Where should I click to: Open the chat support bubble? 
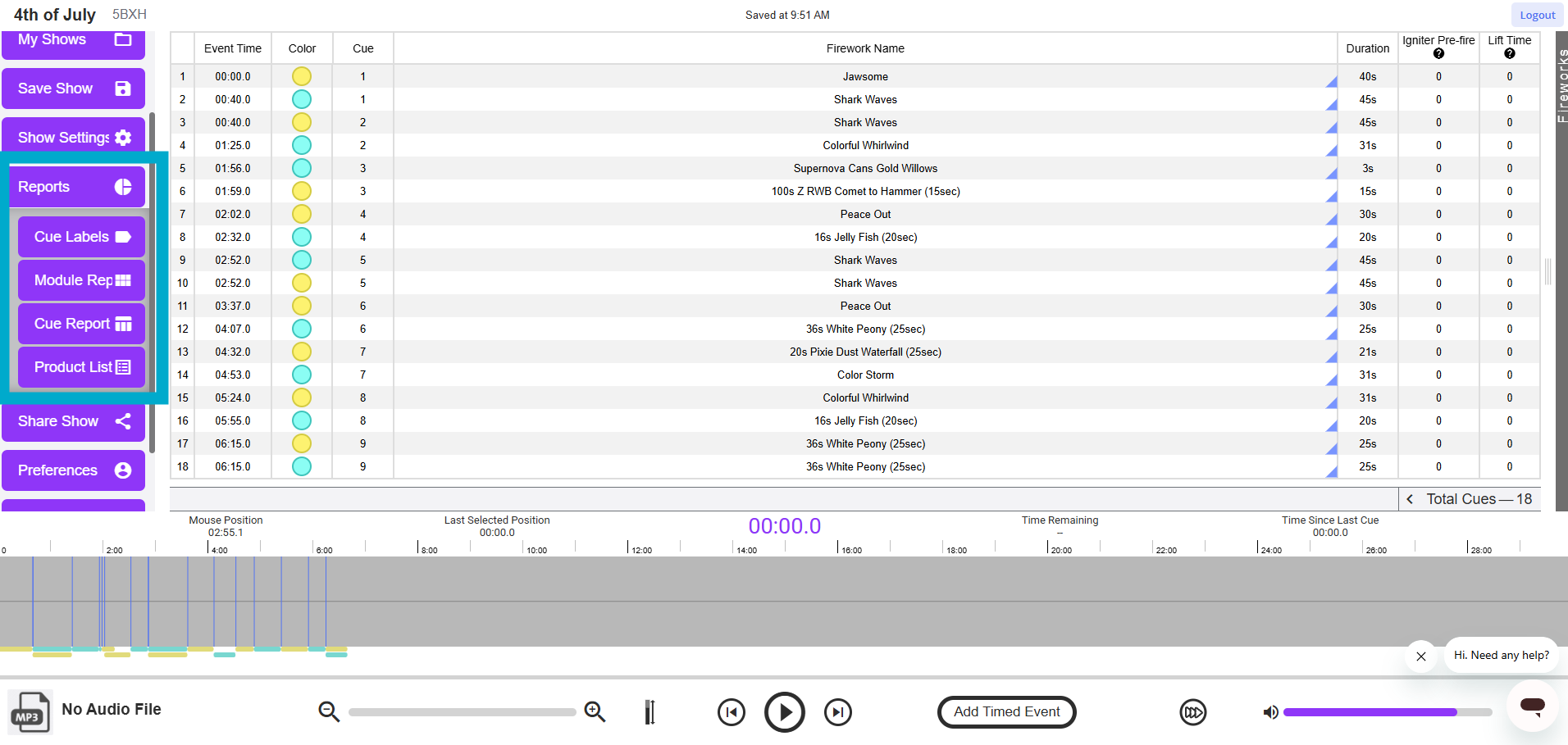tap(1532, 706)
